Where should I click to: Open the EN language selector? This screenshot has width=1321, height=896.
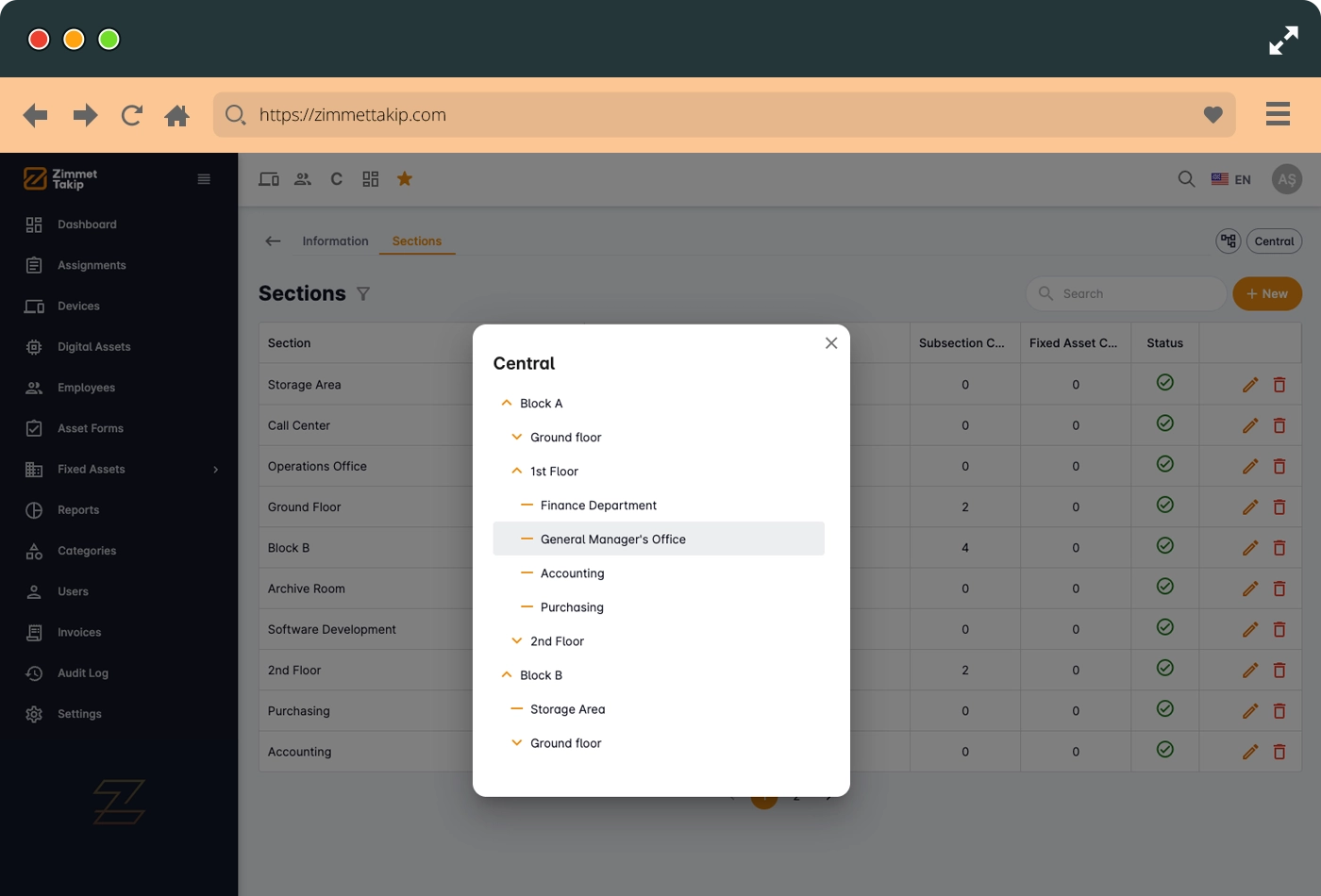point(1231,179)
